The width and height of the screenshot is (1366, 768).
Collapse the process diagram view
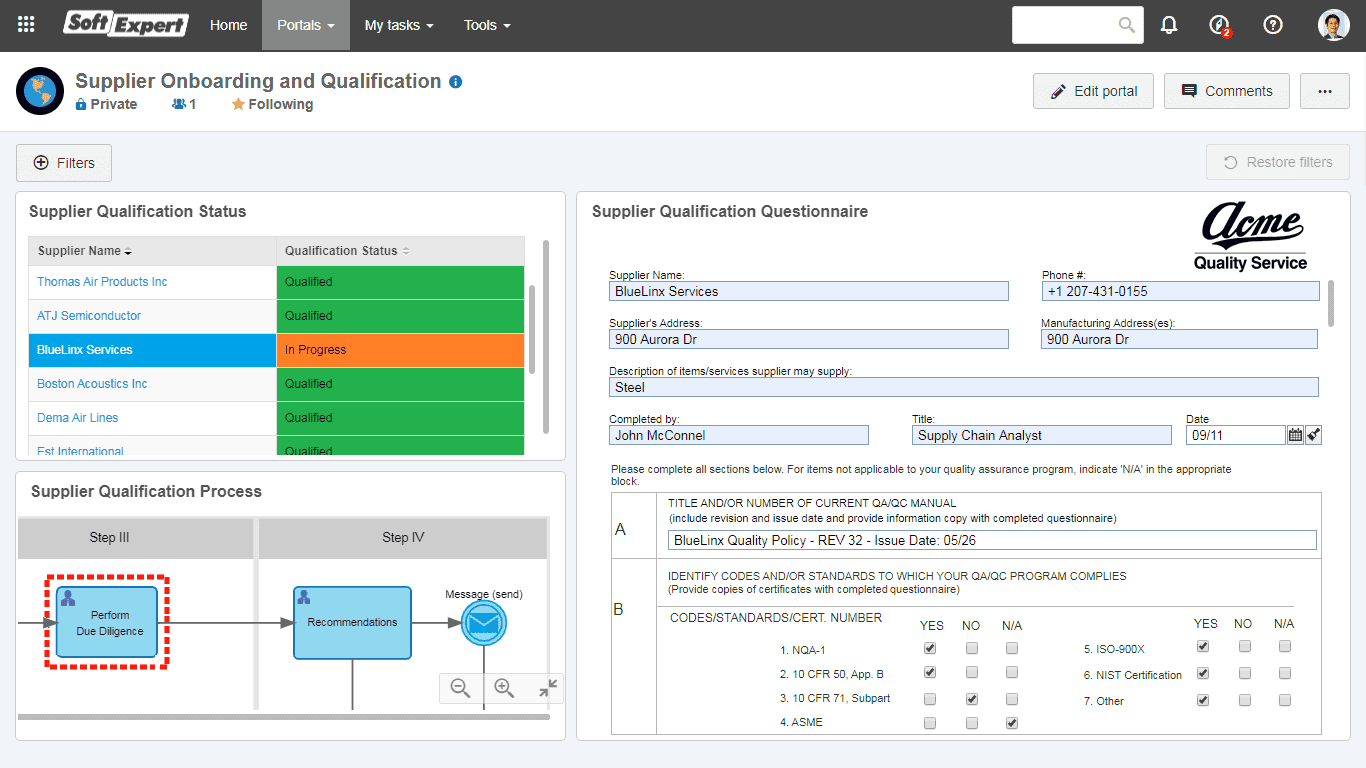pos(547,688)
